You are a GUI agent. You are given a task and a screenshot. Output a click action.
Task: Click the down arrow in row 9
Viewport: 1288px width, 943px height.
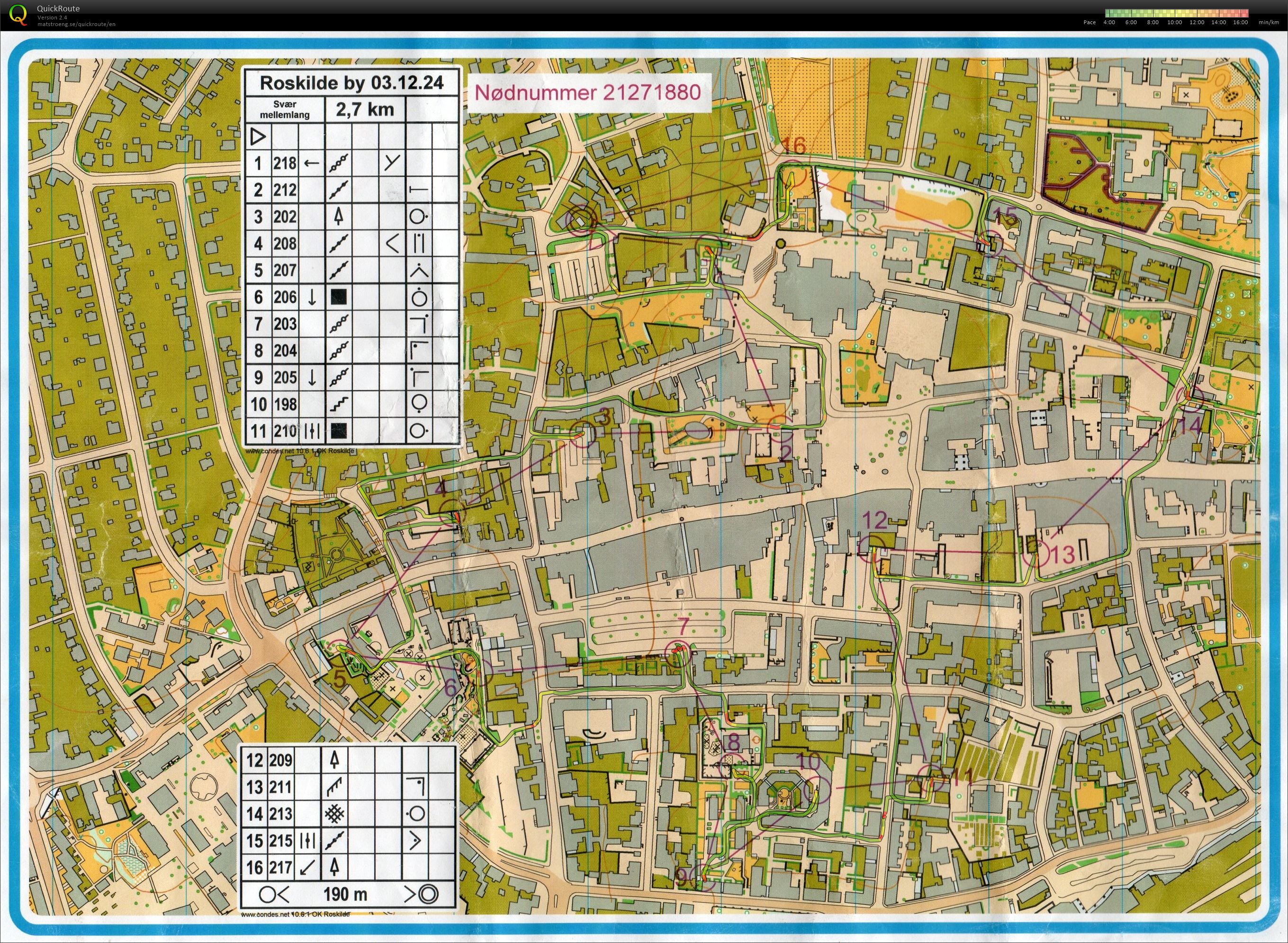(x=312, y=377)
